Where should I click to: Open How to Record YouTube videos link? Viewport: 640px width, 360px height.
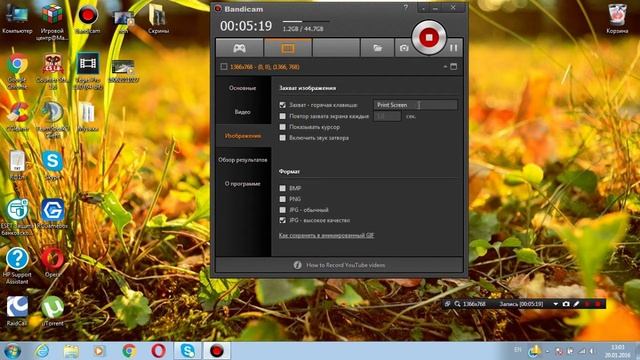tap(345, 265)
